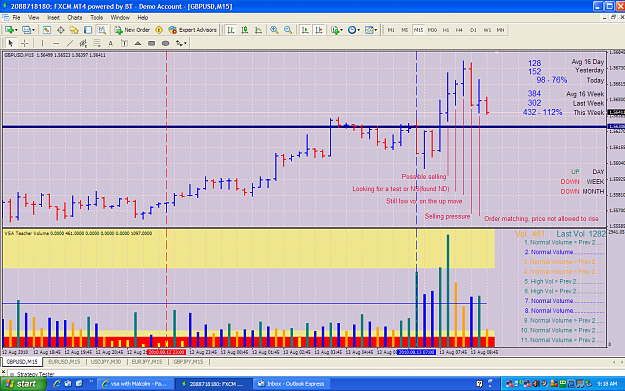
Task: Switch to bar chart display
Action: 231,30
